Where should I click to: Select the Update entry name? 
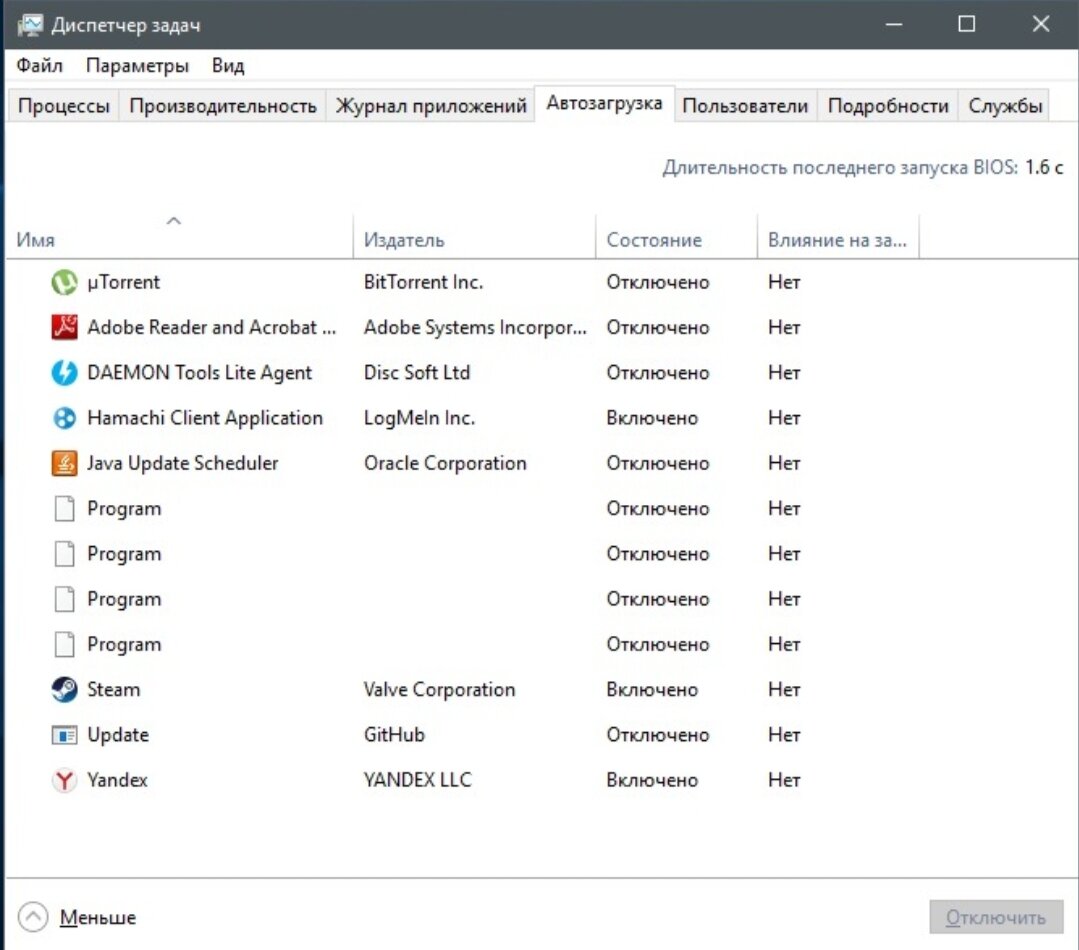118,735
